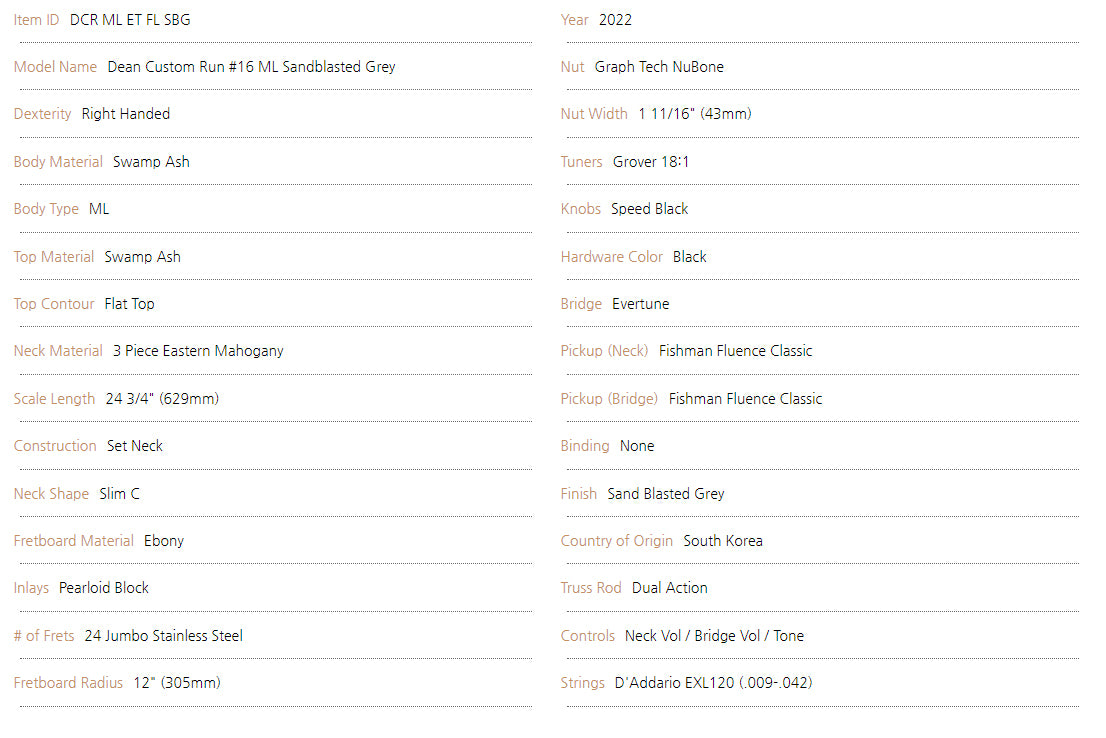Screen dimensions: 1106x738
Task: Click the Country of Origin value South Korea
Action: [723, 541]
